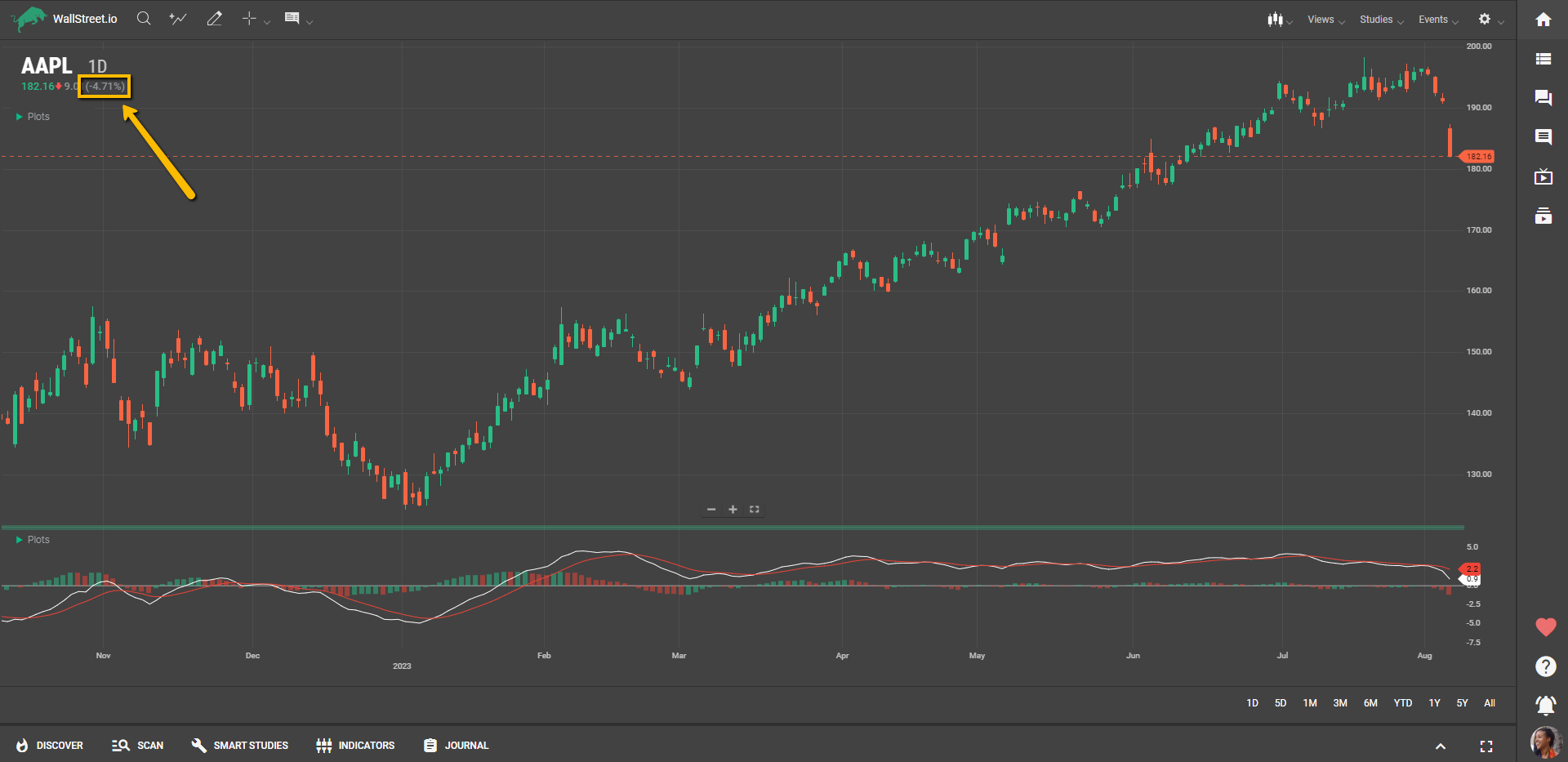Open the candlestick chart type selector
The image size is (1568, 762).
pos(1275,19)
